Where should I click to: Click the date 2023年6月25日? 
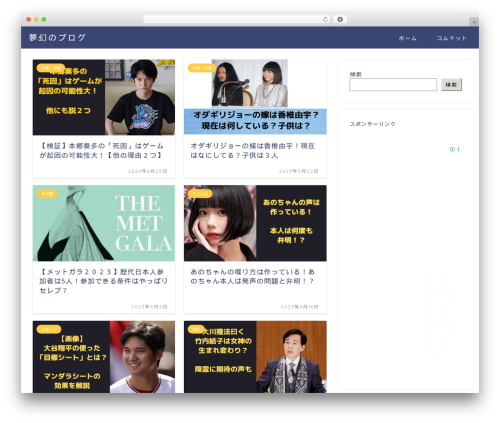(148, 171)
